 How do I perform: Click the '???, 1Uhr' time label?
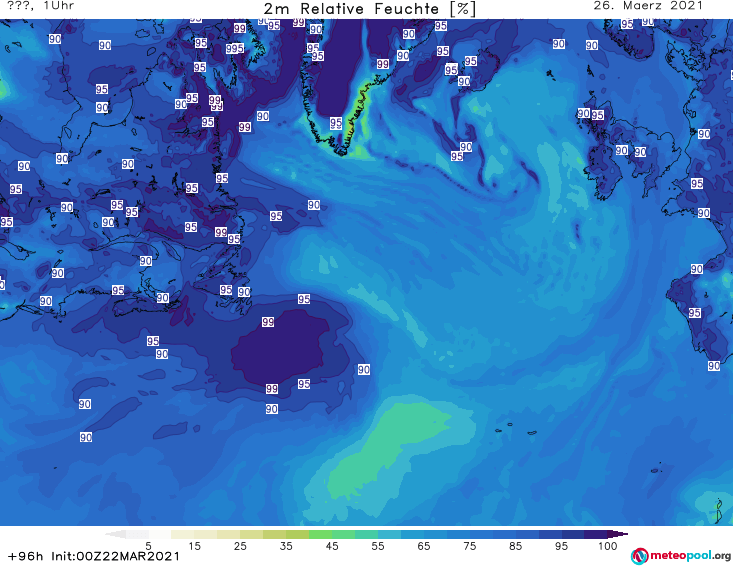40,6
